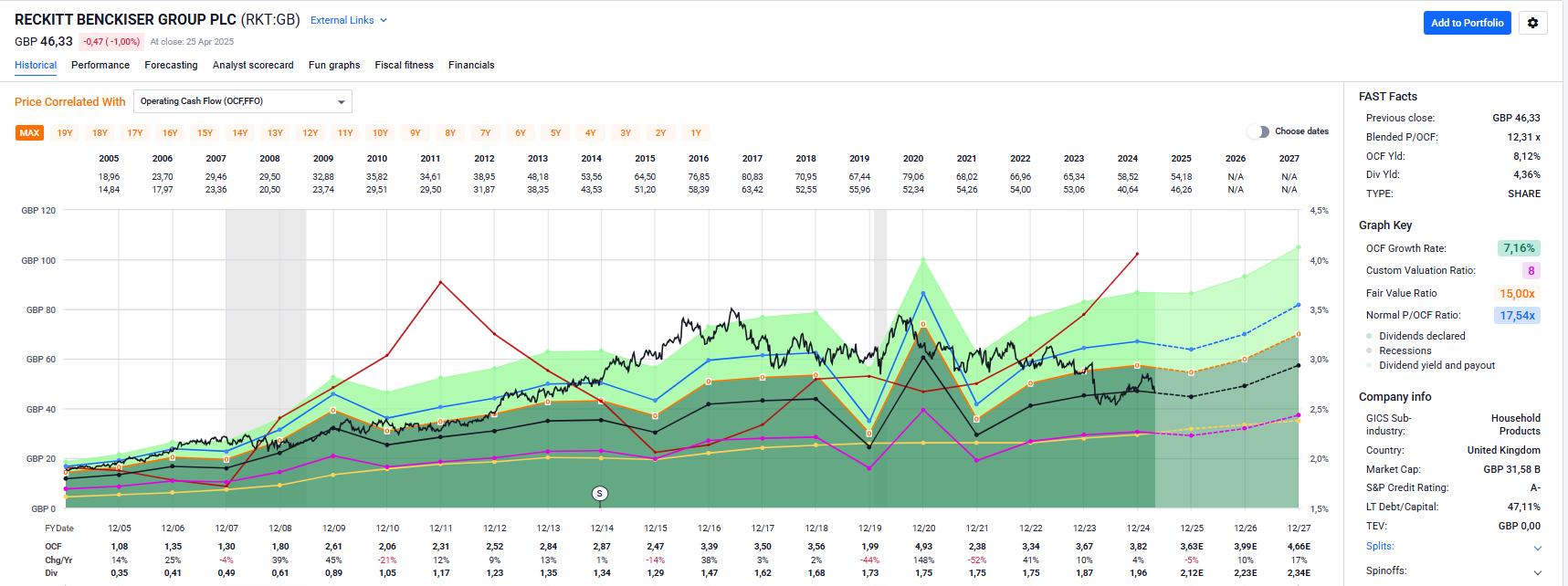The image size is (1568, 586).
Task: Click the pink Custom Valuation Ratio value 8
Action: (1531, 271)
